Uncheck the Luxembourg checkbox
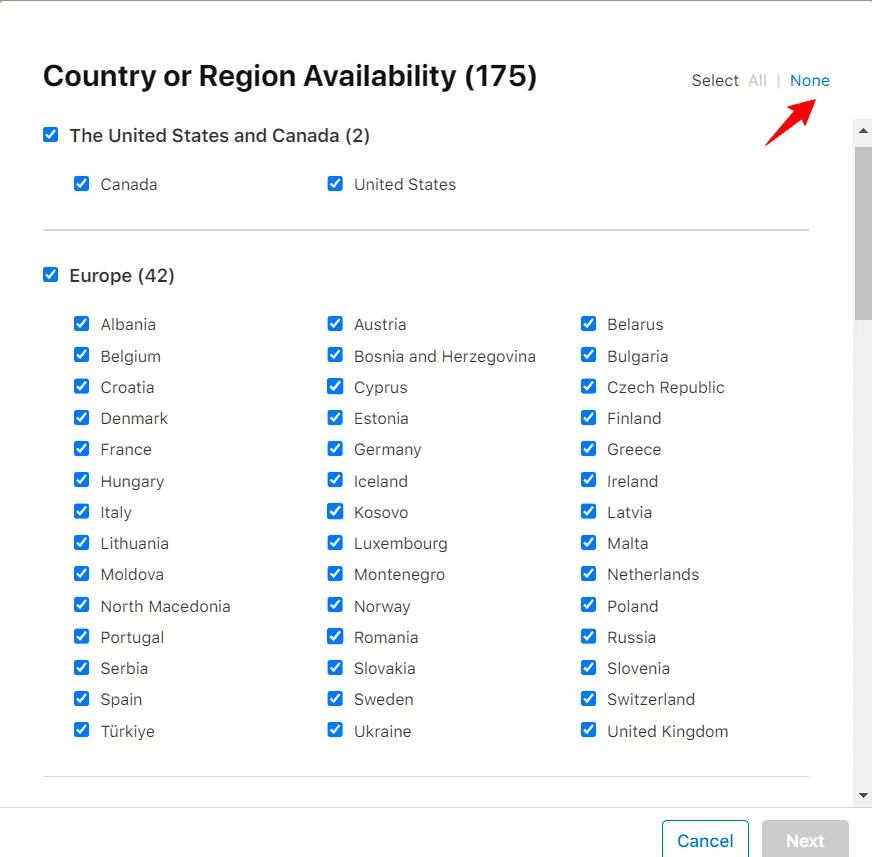Image resolution: width=872 pixels, height=857 pixels. [x=335, y=543]
